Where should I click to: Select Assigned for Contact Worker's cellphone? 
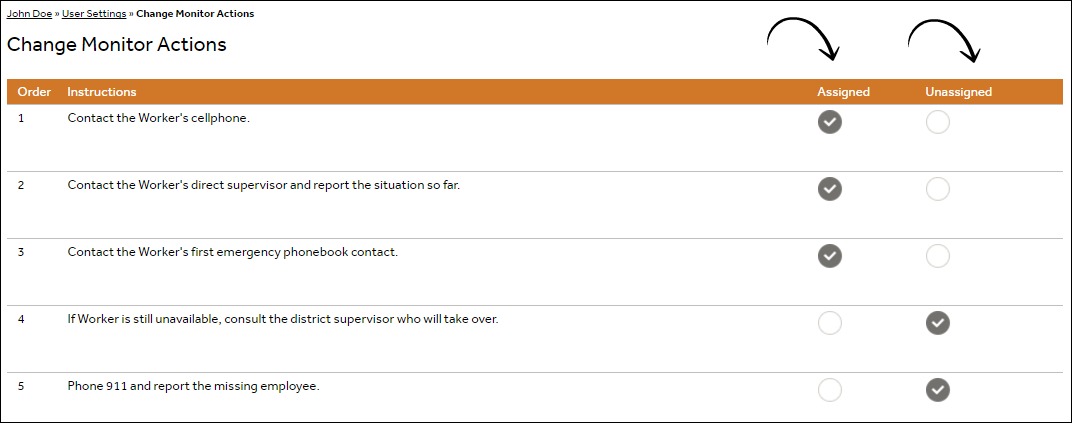point(829,122)
